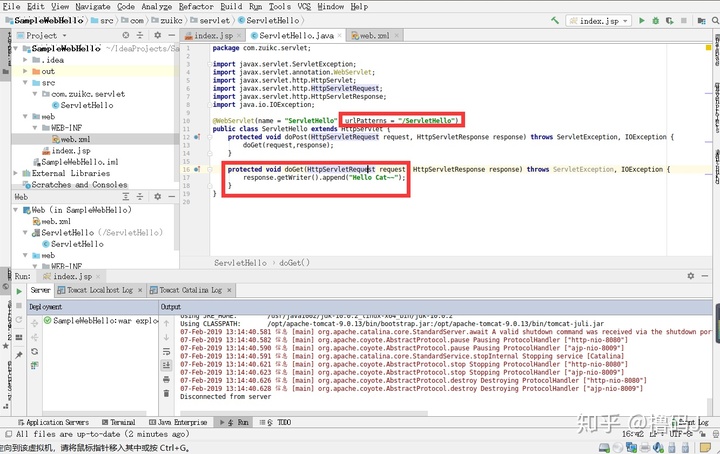Open the Refactor menu
Screen dimensions: 720x454
(x=196, y=6)
